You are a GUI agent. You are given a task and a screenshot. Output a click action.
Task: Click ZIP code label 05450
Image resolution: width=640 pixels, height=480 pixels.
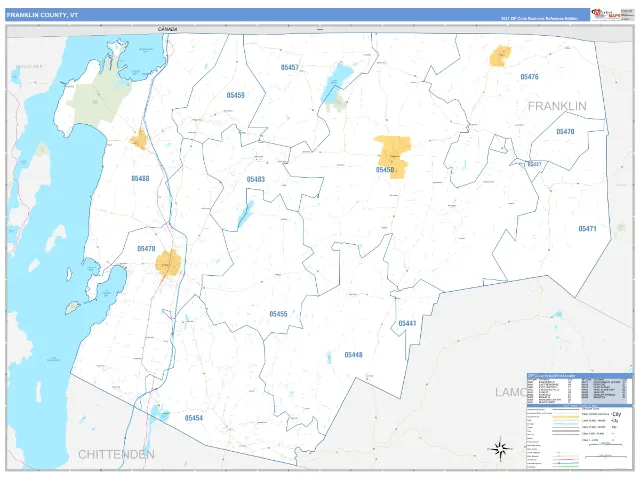[x=385, y=170]
